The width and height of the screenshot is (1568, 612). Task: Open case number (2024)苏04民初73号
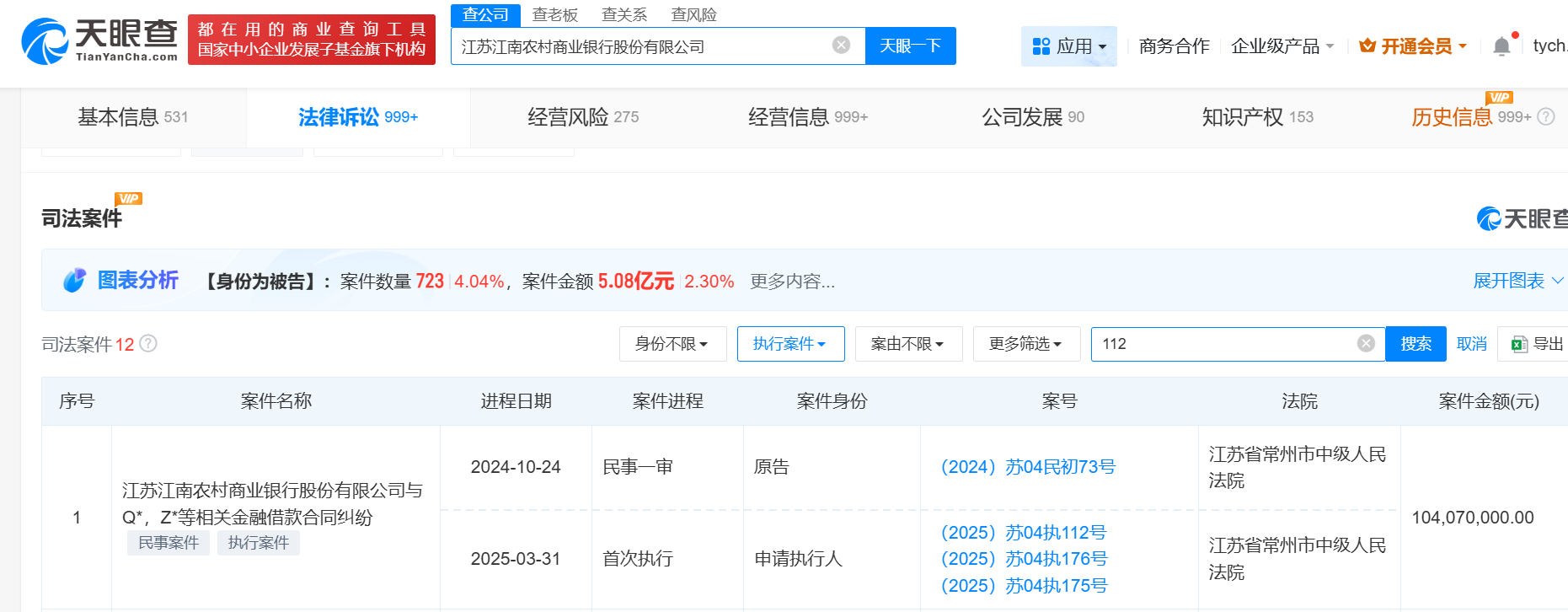click(1028, 467)
